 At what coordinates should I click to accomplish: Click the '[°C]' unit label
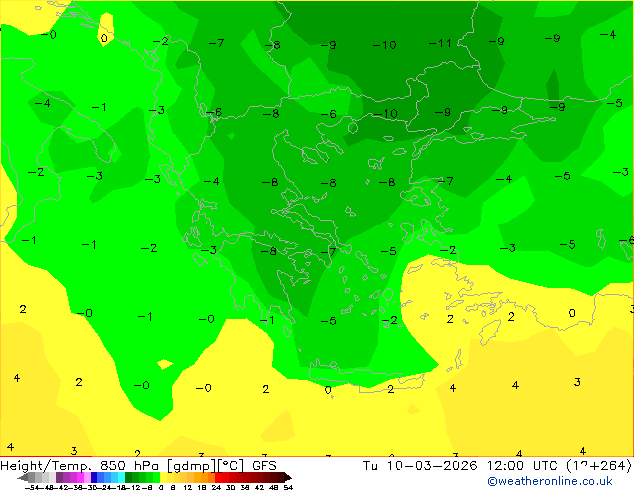(x=230, y=466)
